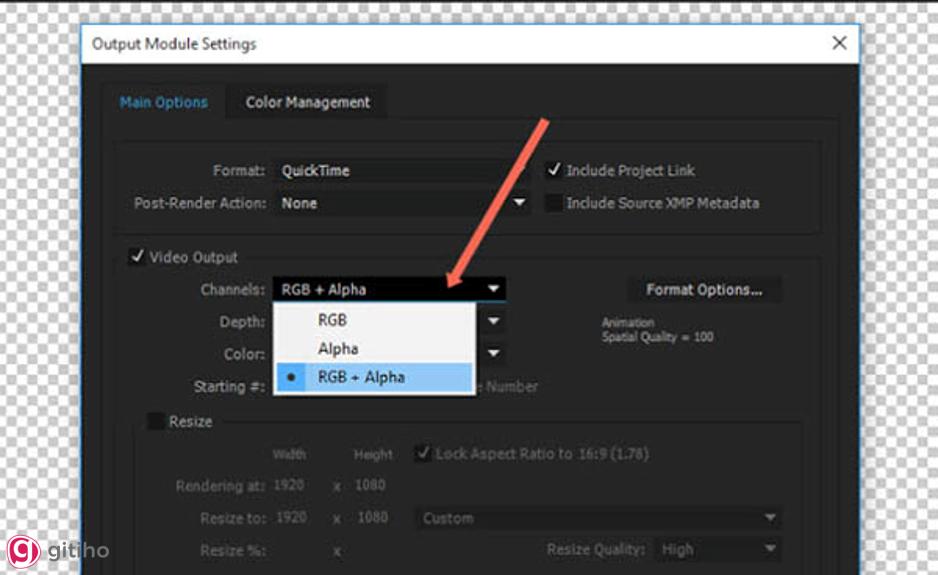Viewport: 938px width, 575px height.
Task: Toggle the Include Project Link checkbox
Action: tap(554, 171)
